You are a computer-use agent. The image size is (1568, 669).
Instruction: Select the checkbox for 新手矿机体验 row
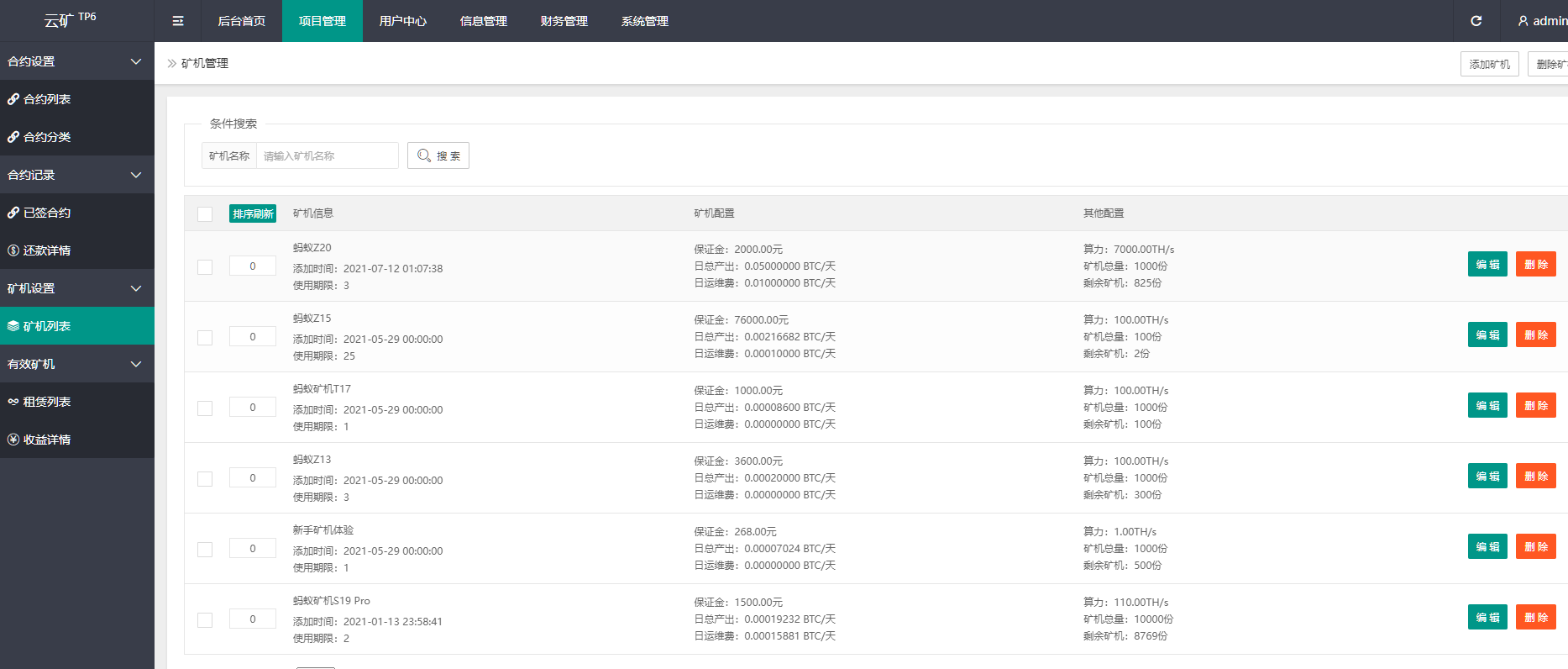click(x=205, y=550)
